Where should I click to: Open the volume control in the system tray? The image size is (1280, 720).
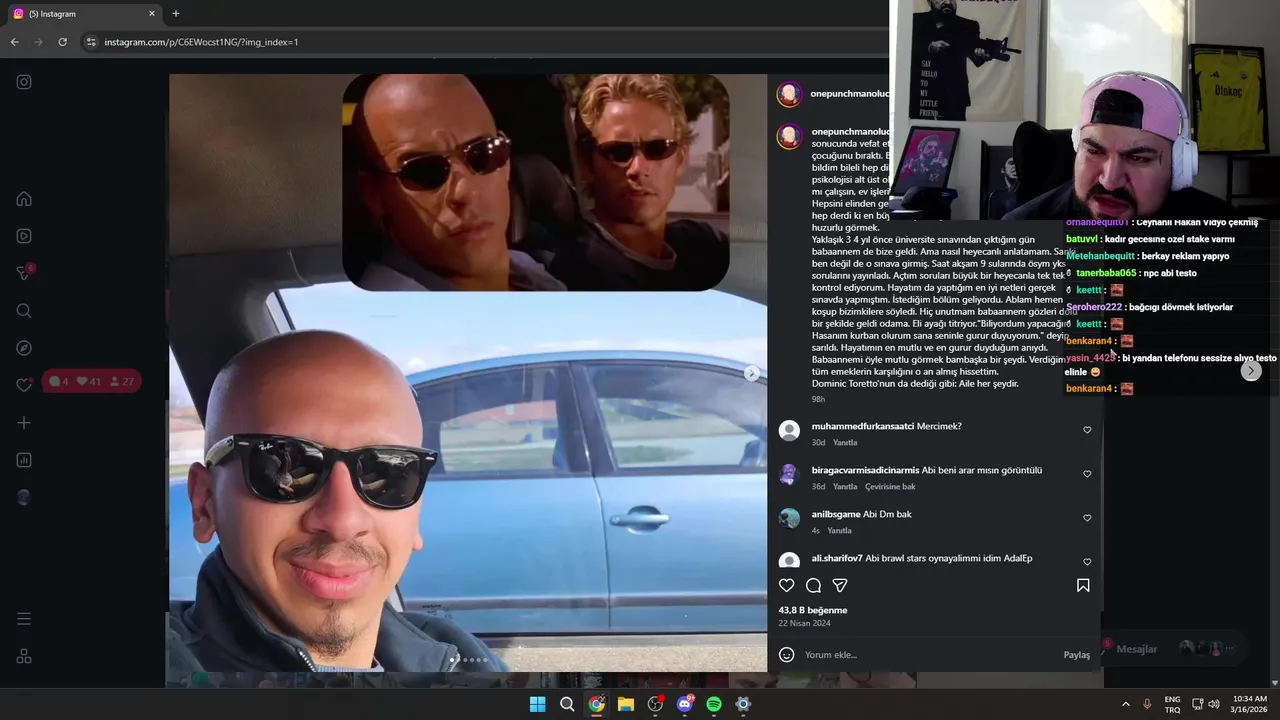pyautogui.click(x=1214, y=704)
